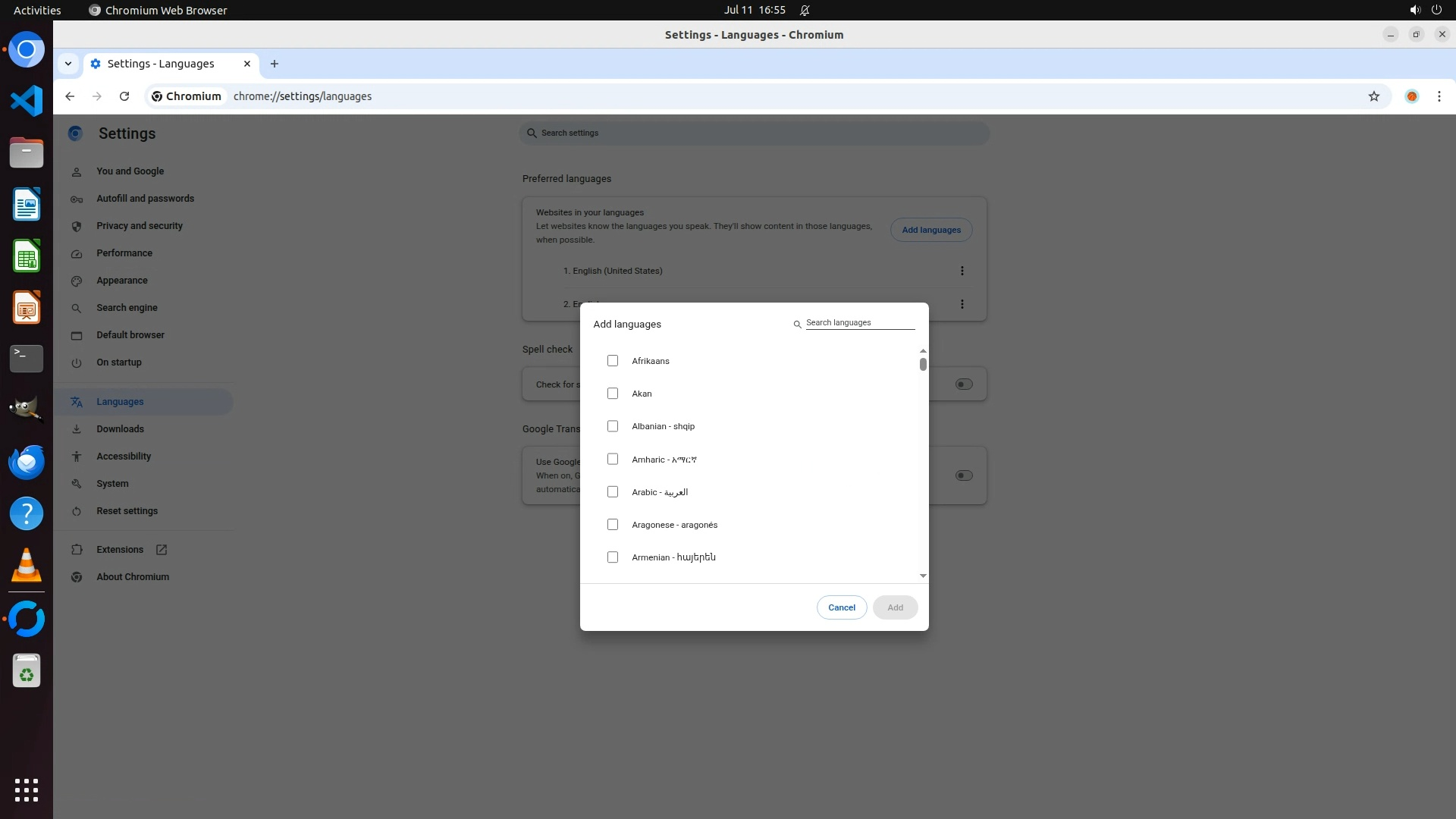Screen dimensions: 1456x819
Task: Focus the Search languages field
Action: (859, 323)
